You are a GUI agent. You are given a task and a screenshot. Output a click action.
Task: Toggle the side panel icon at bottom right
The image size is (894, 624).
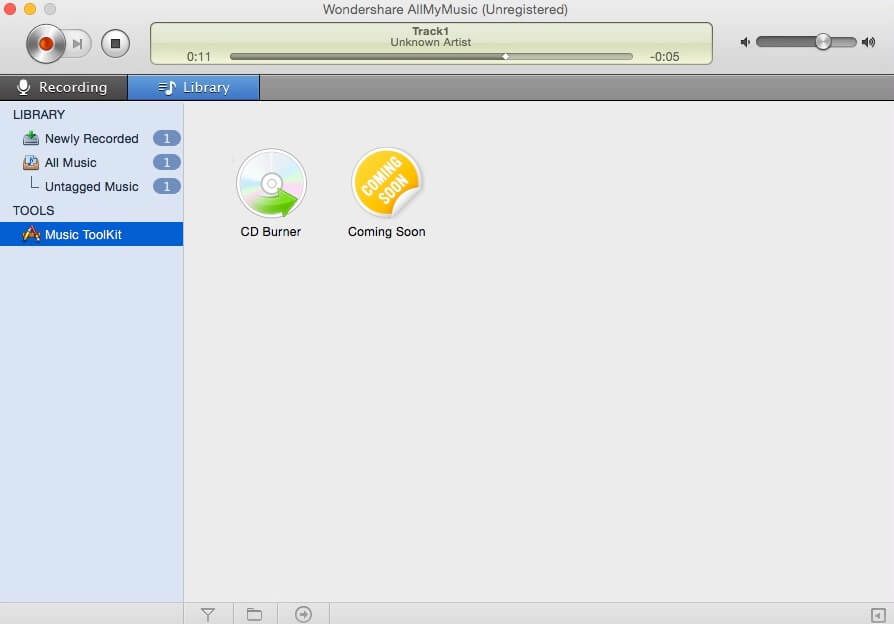[x=878, y=615]
